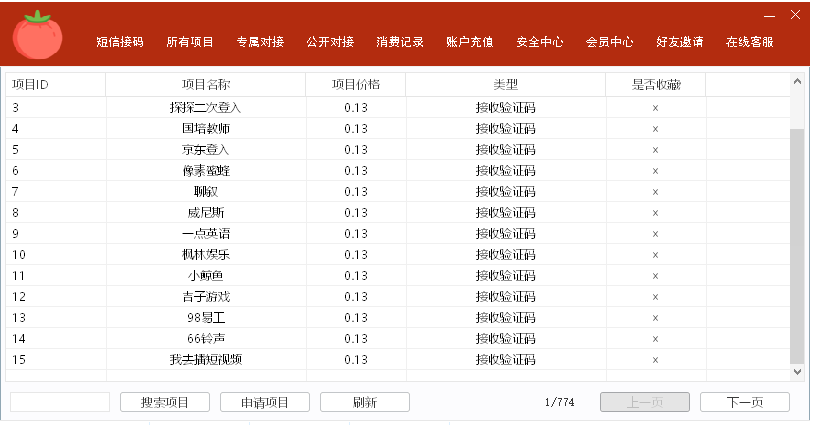Toggle favorite × for 威尼斯
The height and width of the screenshot is (425, 815).
pos(655,213)
